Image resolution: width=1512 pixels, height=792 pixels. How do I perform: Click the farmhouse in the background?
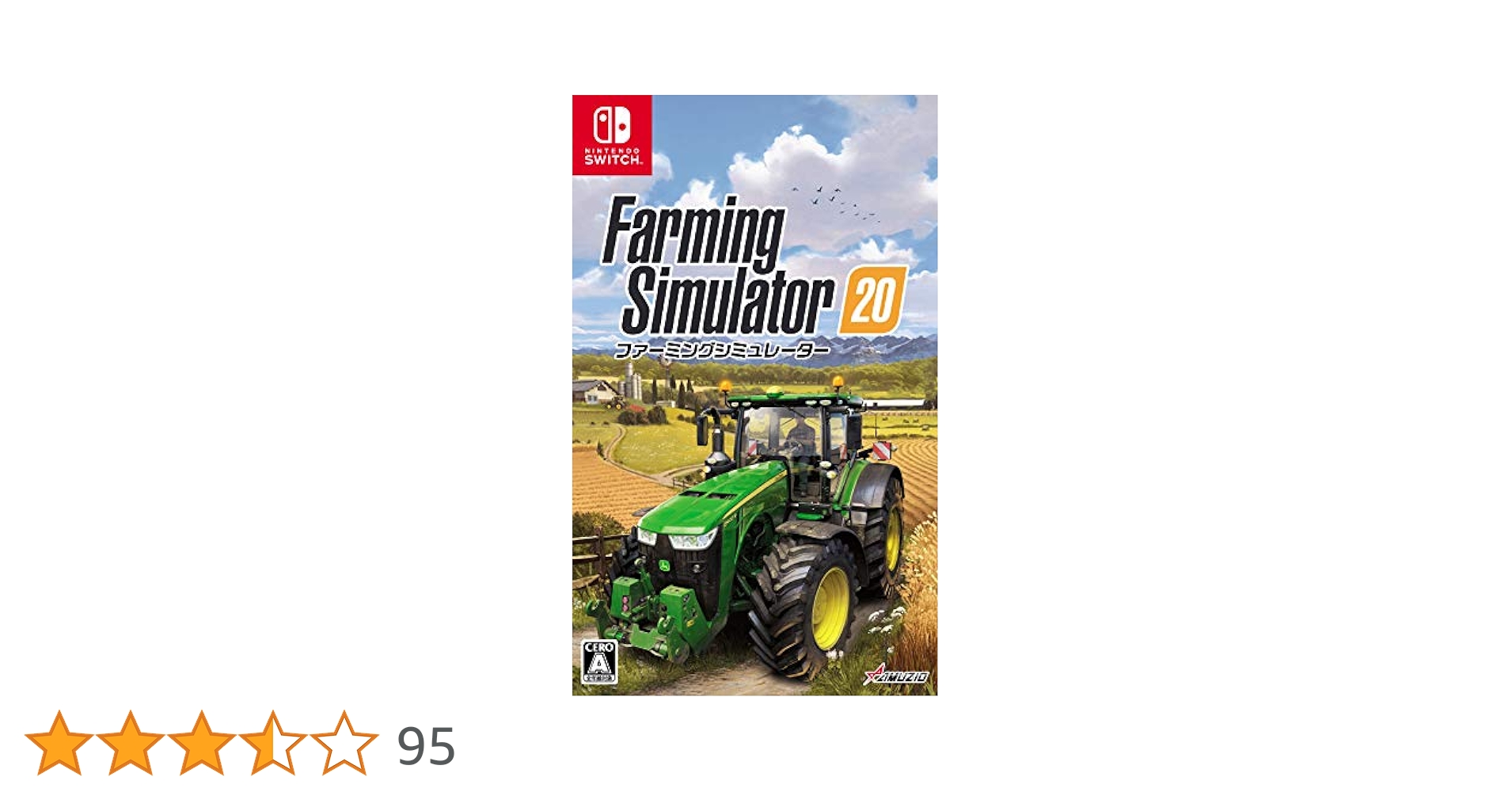[x=595, y=390]
